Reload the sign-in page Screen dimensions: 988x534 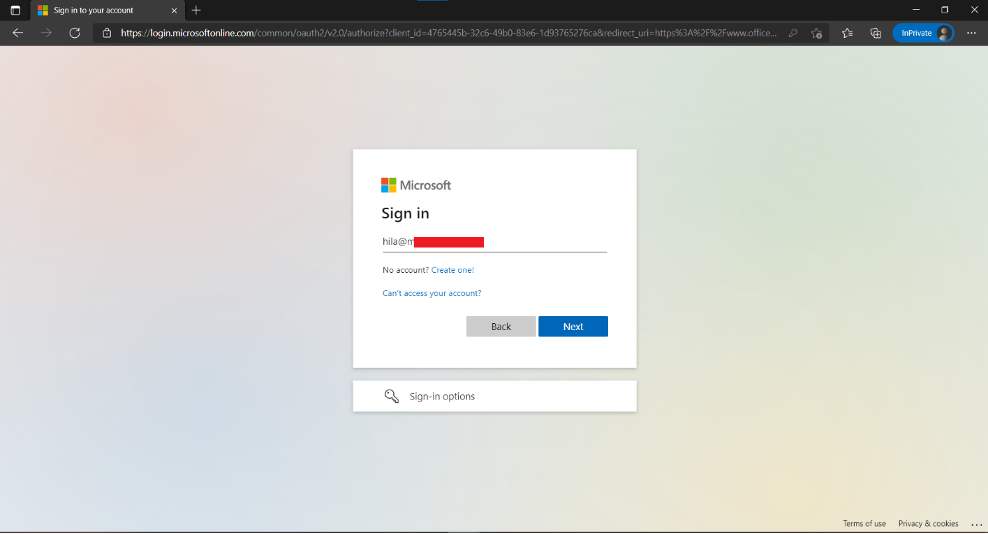tap(74, 33)
